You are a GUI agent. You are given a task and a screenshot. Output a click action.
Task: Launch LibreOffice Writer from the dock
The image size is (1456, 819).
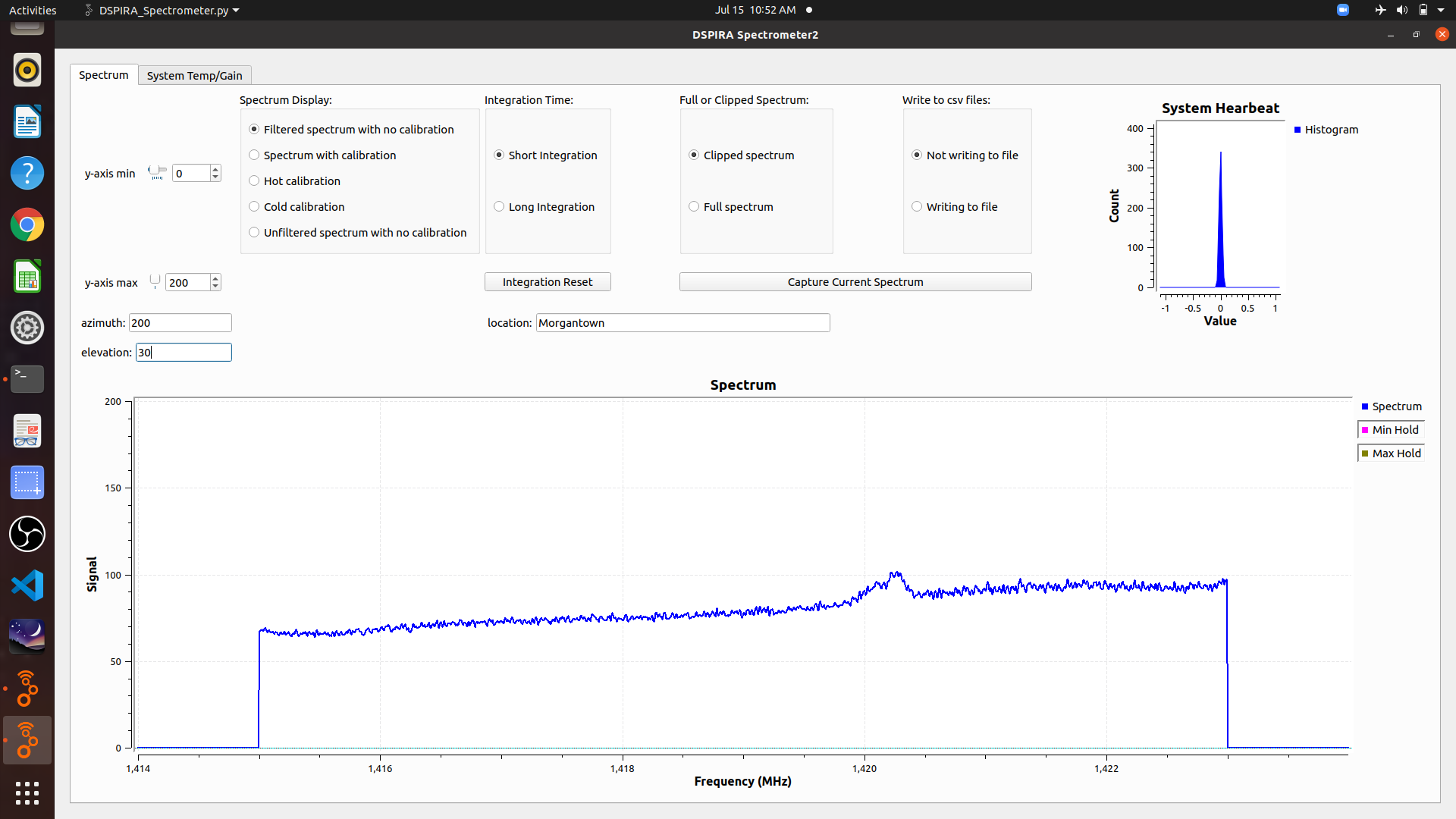pos(27,122)
